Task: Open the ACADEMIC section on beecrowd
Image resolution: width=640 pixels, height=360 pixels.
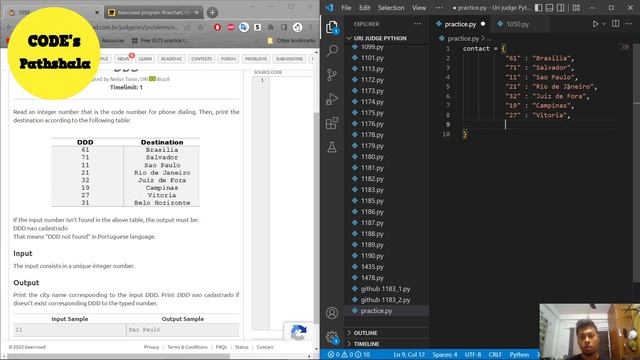Action: pos(171,59)
